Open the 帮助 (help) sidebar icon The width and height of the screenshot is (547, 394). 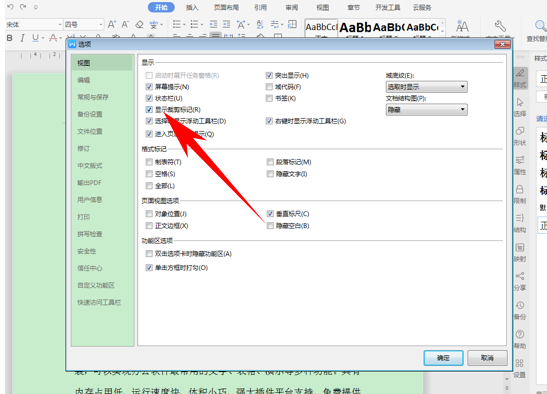520,339
